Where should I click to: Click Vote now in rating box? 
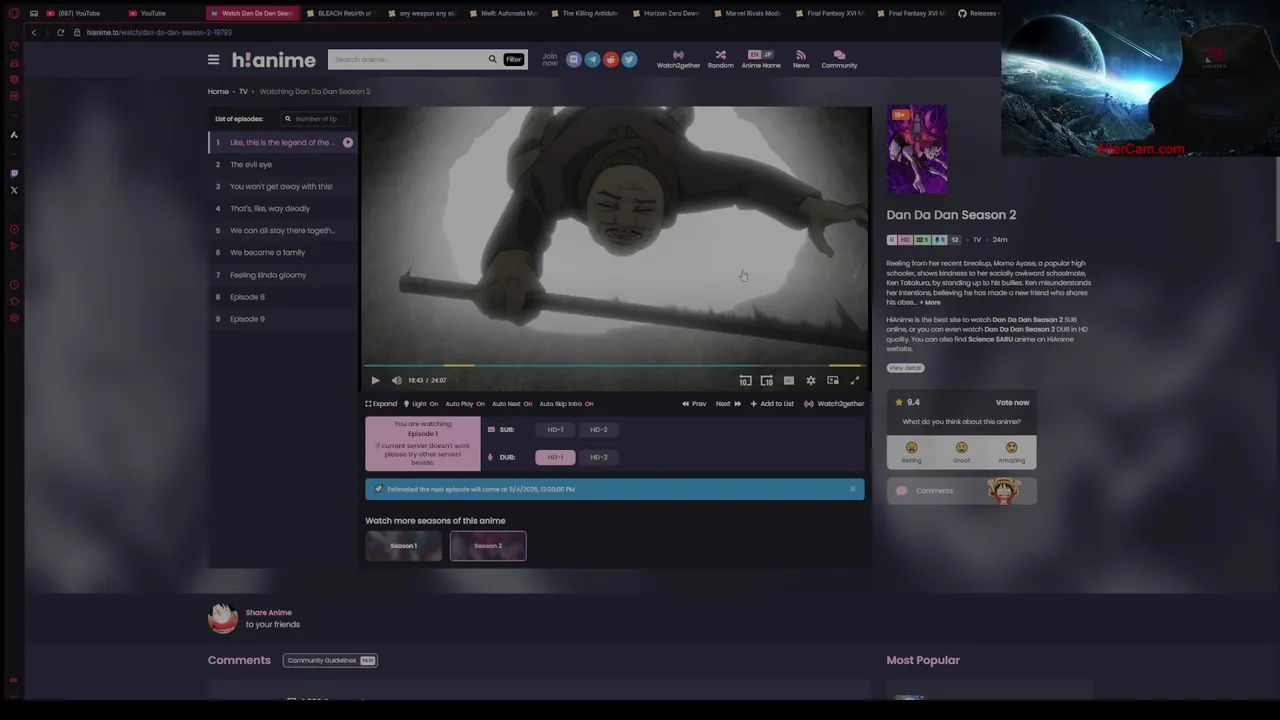coord(1012,402)
